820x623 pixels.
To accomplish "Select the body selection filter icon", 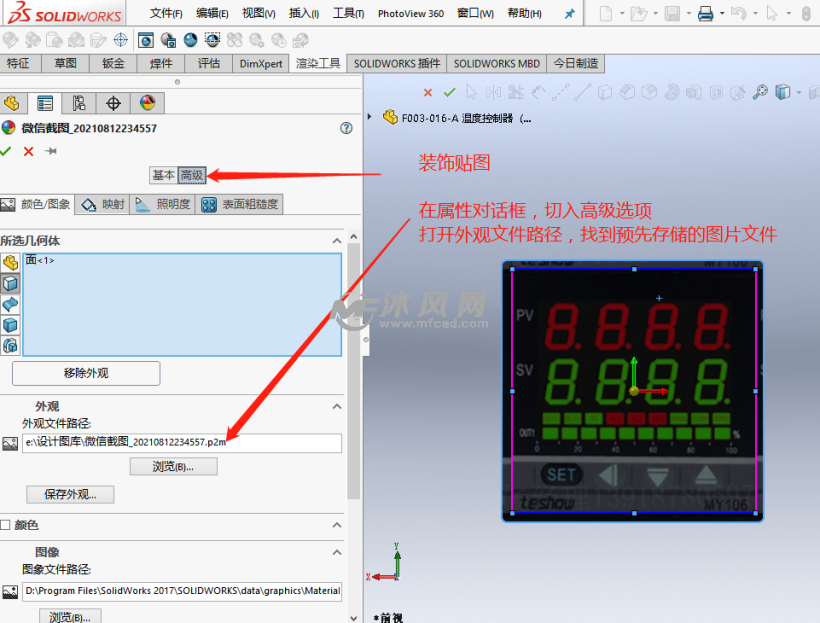I will click(10, 325).
